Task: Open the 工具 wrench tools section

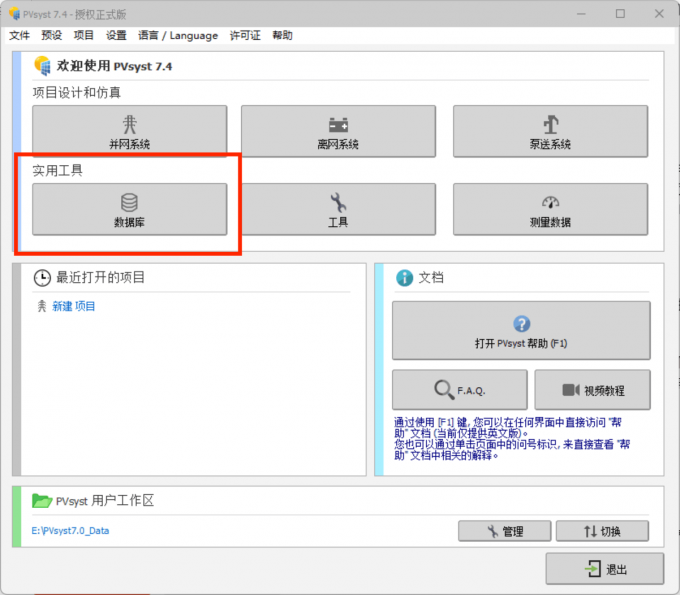Action: (338, 209)
